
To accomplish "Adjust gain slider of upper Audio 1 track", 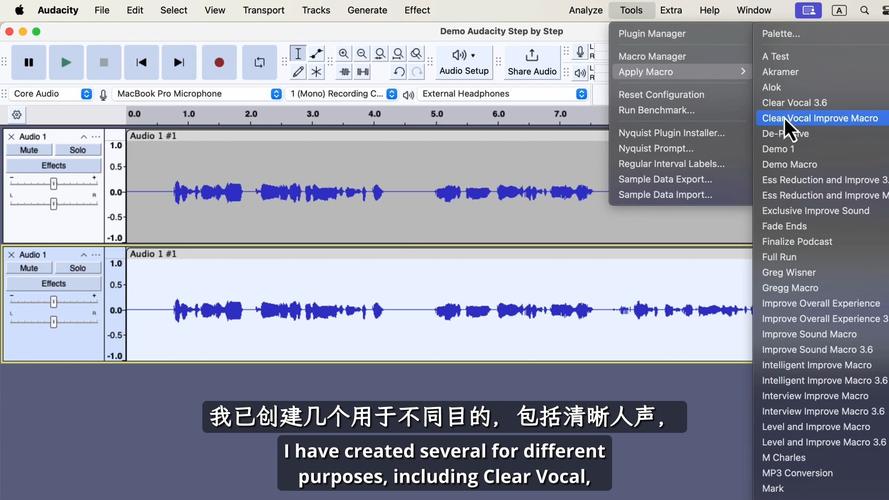I will click(53, 183).
